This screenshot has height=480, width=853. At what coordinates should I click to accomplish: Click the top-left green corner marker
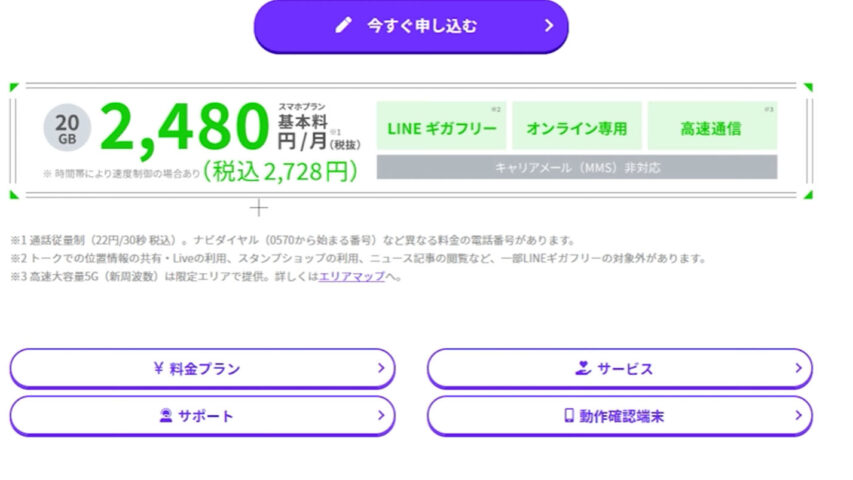coord(14,88)
